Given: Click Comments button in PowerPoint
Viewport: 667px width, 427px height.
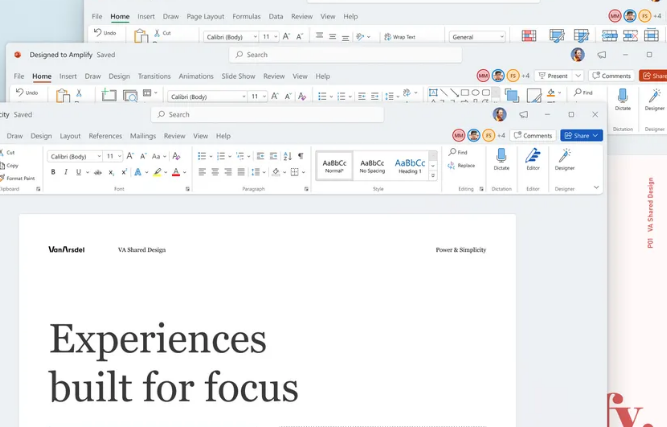Looking at the screenshot, I should pos(611,76).
